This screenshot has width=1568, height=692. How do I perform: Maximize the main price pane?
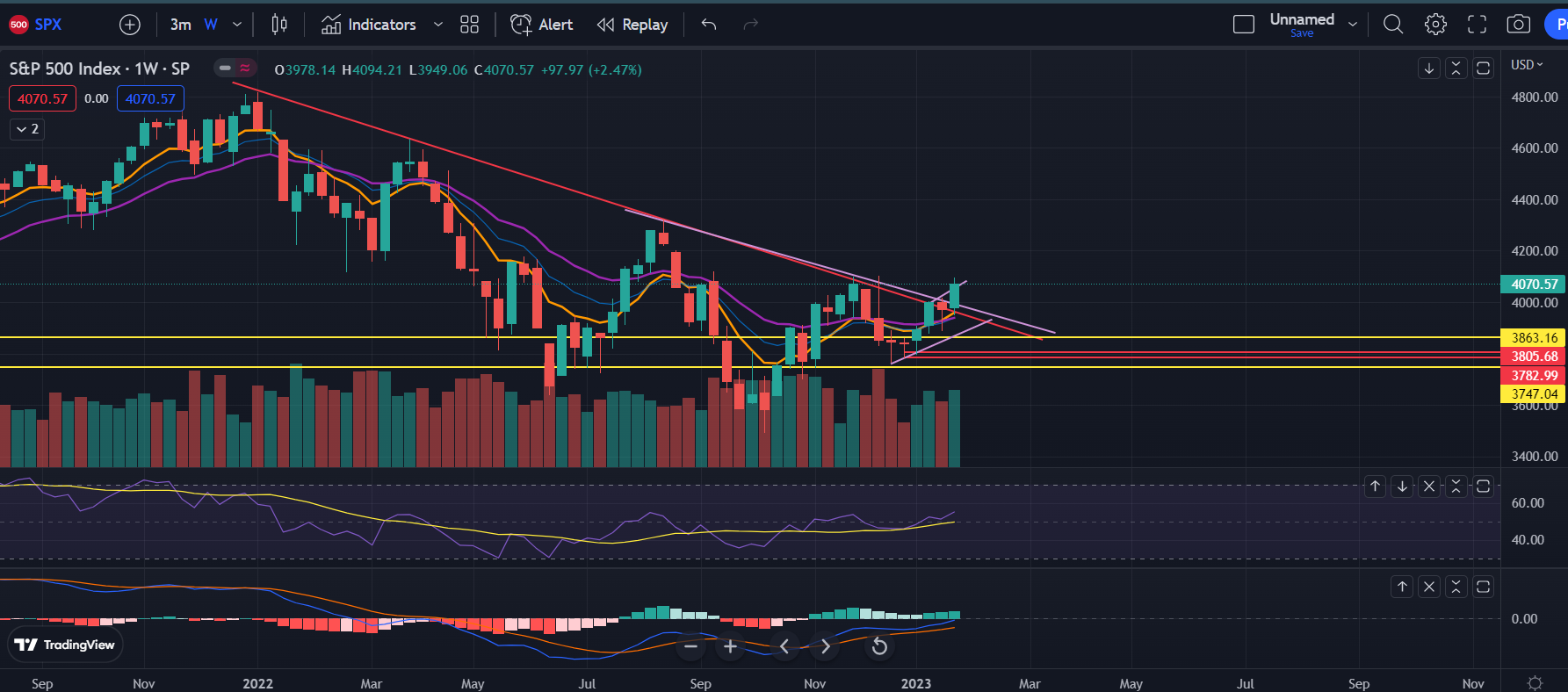[1484, 68]
